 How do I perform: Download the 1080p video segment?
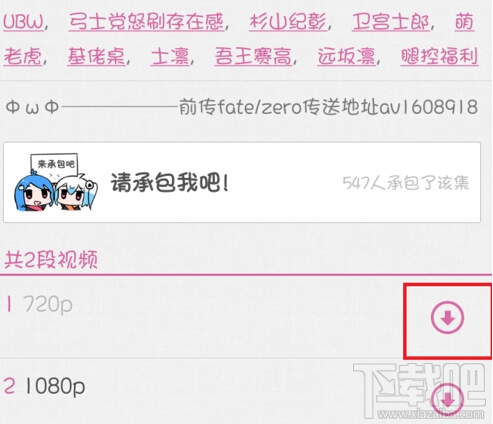tap(447, 400)
